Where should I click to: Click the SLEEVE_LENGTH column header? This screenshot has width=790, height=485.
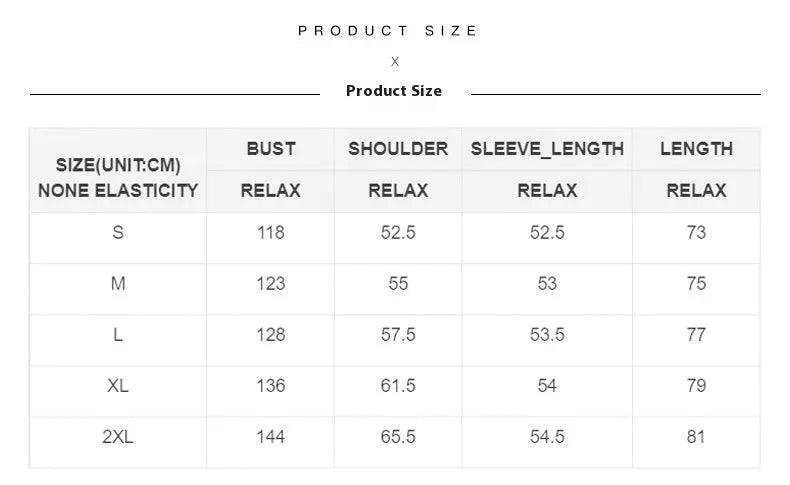point(547,149)
